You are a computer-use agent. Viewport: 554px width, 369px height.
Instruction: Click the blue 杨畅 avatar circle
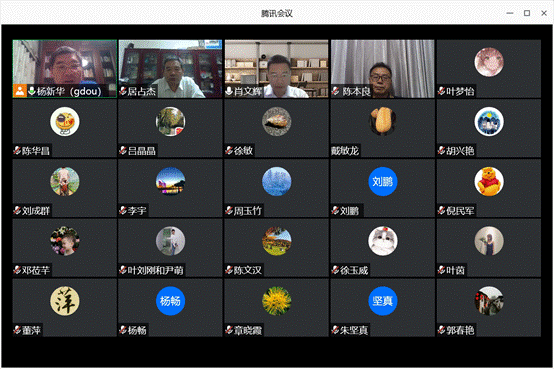click(170, 301)
